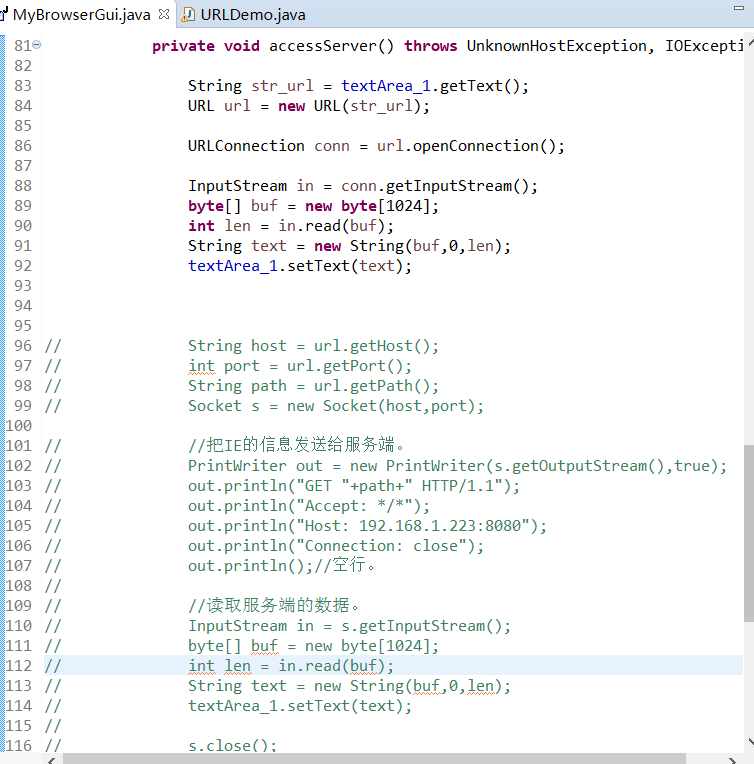
Task: Click 's.getInputStream()' on line 110
Action: [x=422, y=625]
